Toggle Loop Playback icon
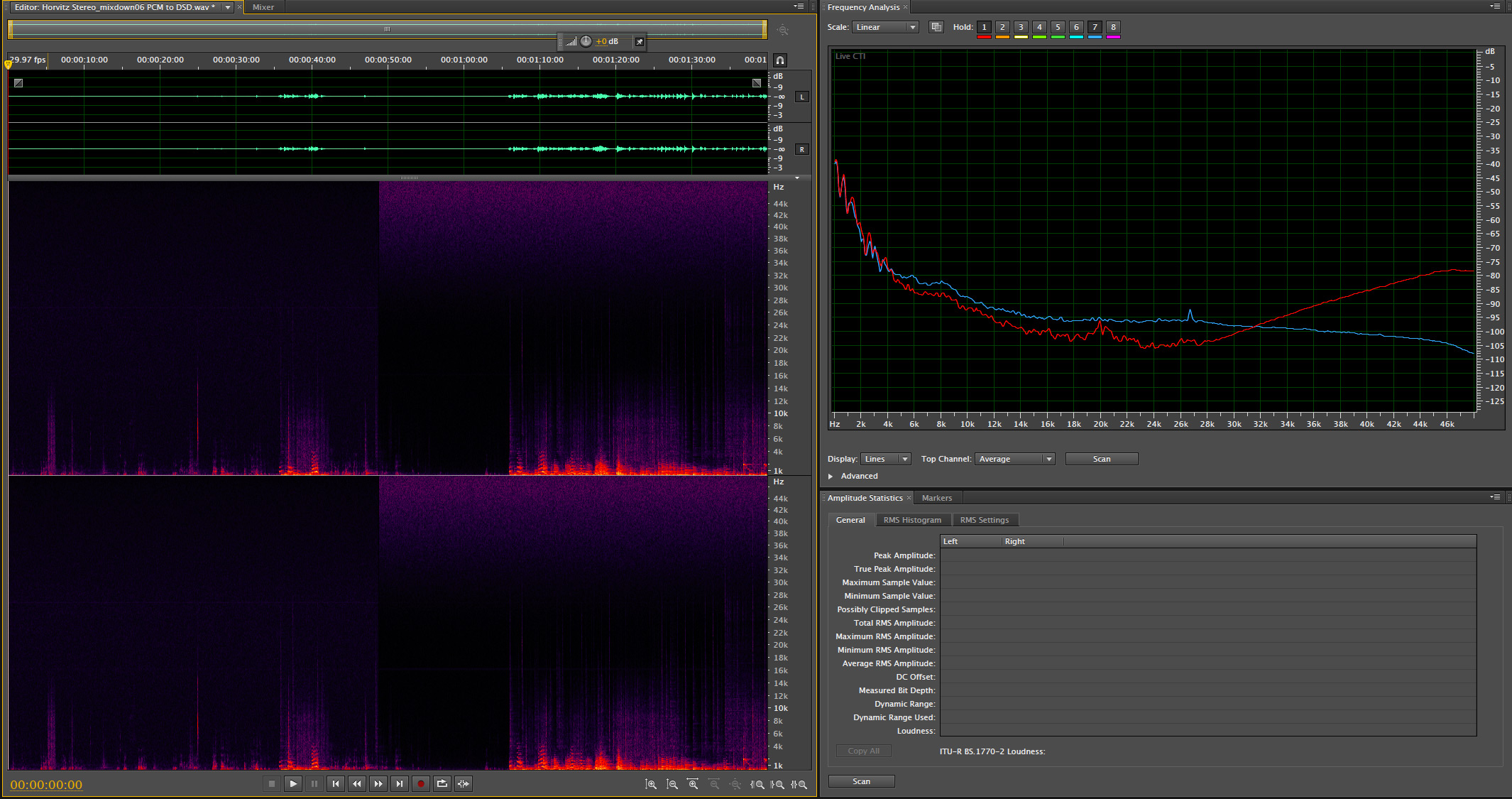This screenshot has width=1512, height=799. tap(442, 783)
